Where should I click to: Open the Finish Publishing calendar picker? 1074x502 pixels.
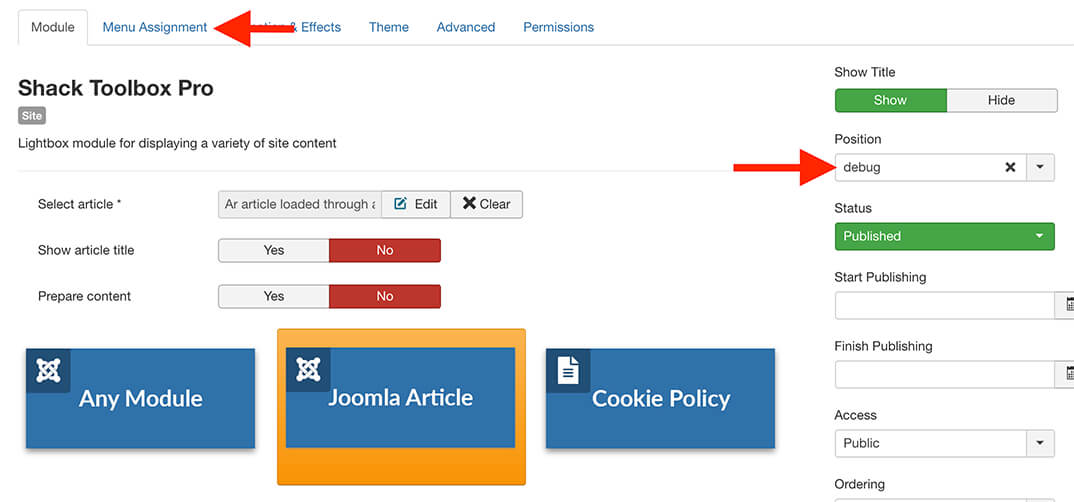[x=1065, y=374]
